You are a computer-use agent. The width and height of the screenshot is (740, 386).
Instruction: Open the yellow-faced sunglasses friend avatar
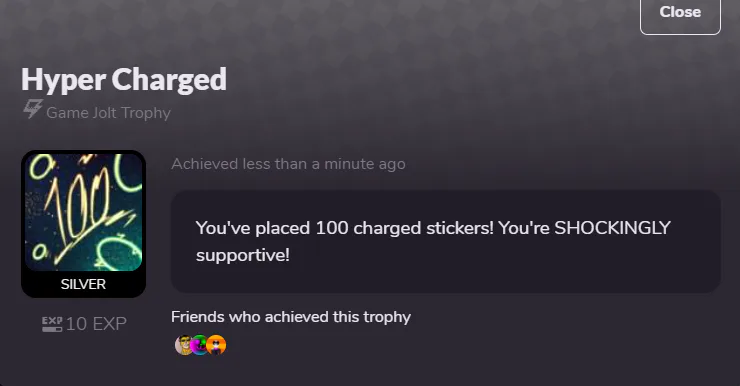click(184, 345)
